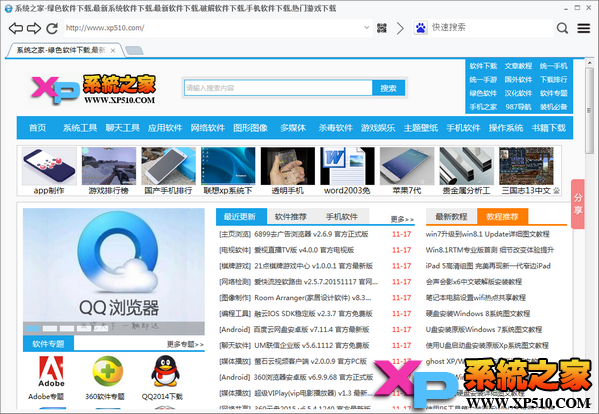Open the QR code icon
The width and height of the screenshot is (599, 414).
382,28
